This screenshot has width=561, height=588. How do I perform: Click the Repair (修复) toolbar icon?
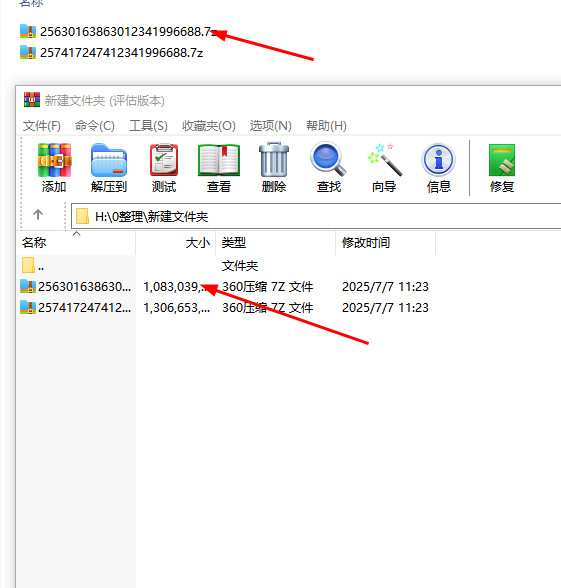click(x=502, y=167)
